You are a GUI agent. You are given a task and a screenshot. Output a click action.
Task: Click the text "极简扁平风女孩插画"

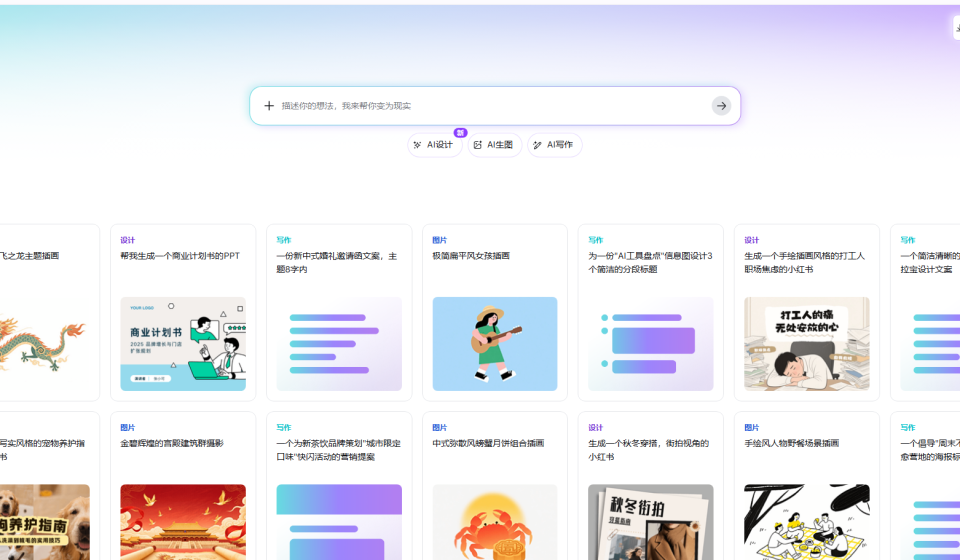tap(471, 256)
